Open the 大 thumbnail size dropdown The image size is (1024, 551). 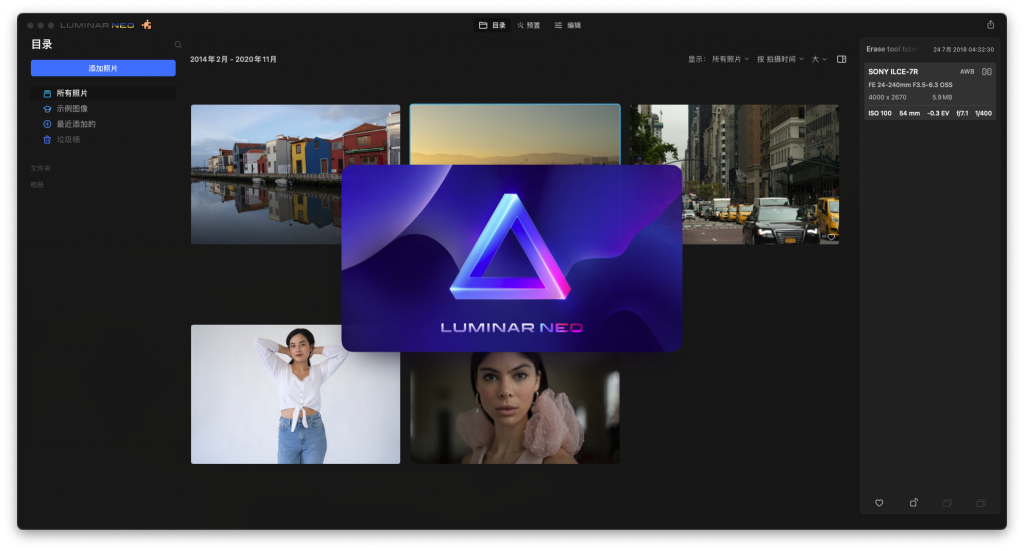[819, 59]
